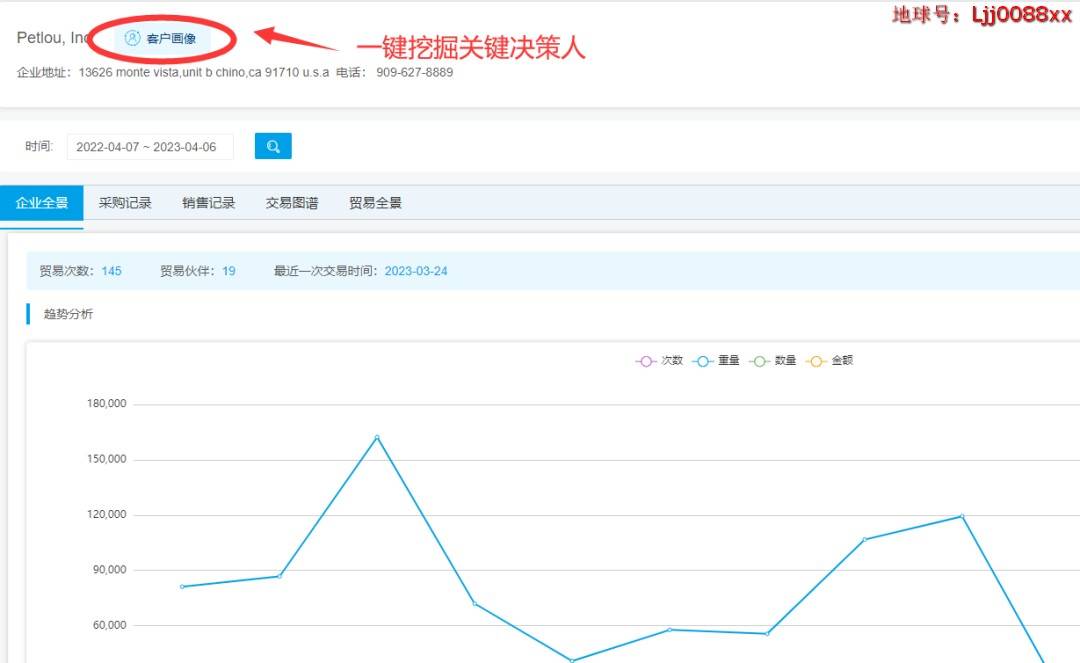
Task: Click the 180,000 y-axis label
Action: pos(106,403)
